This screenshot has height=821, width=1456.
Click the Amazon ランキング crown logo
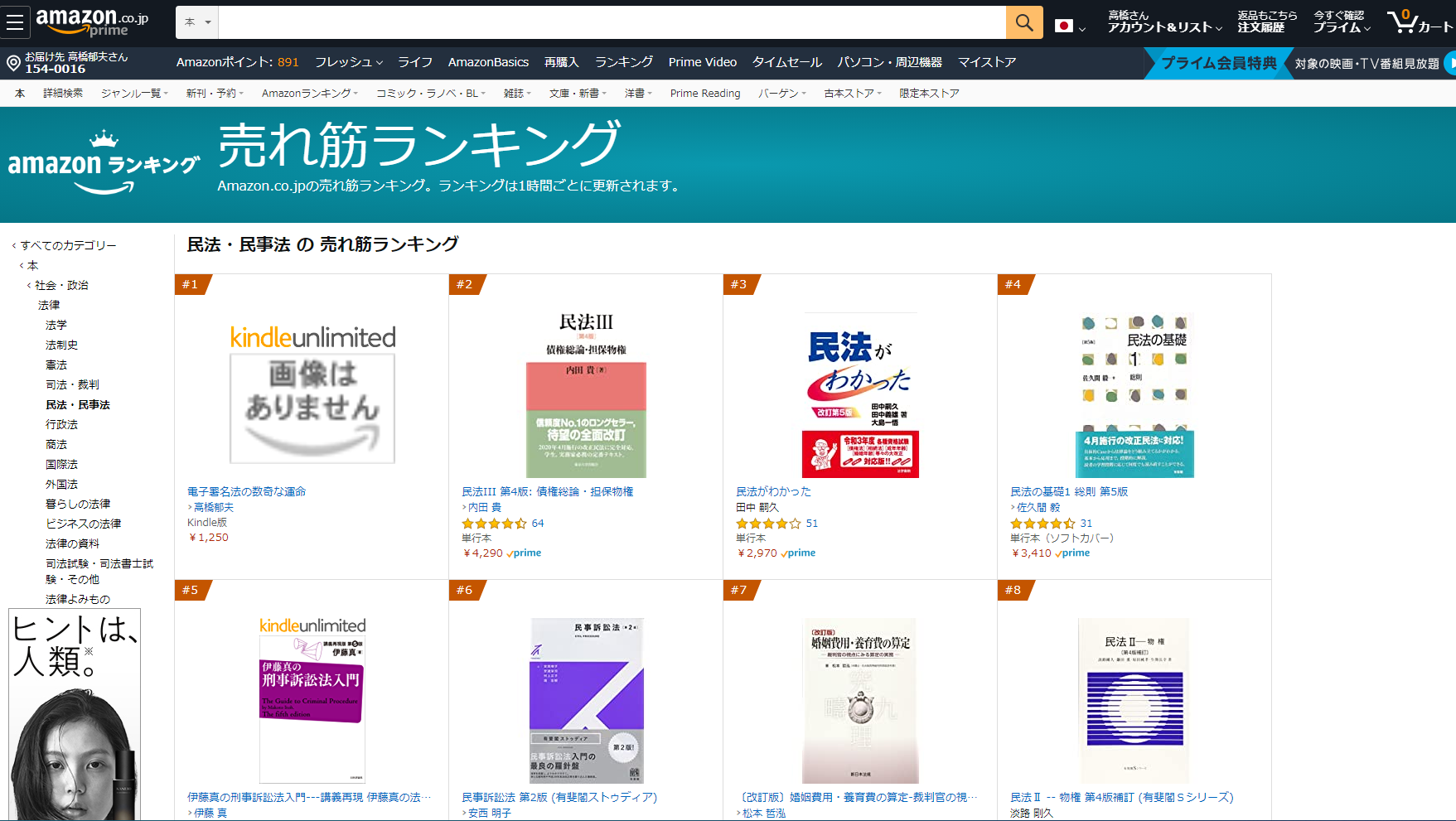(104, 163)
